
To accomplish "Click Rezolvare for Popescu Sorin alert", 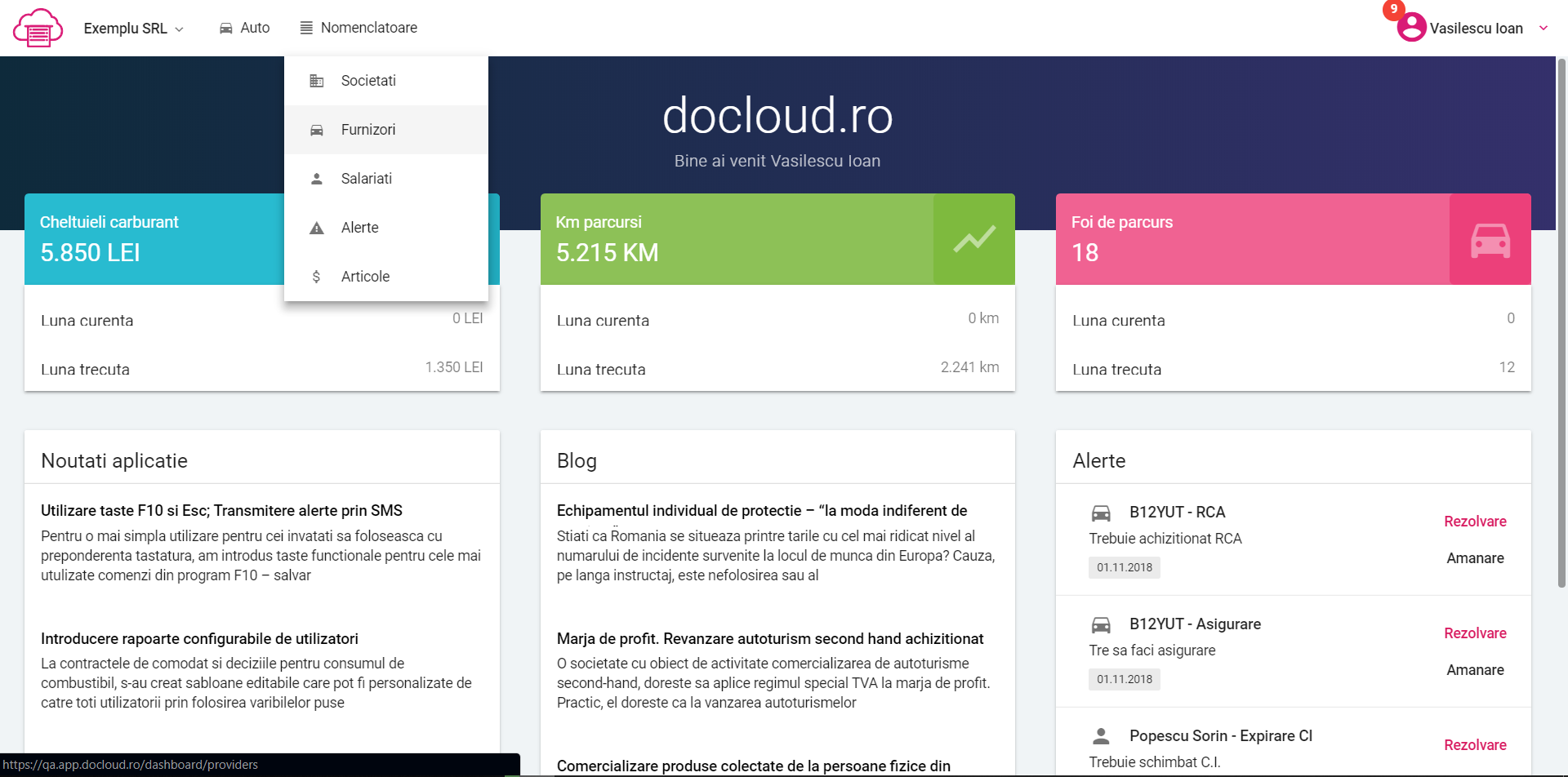I will point(1475,745).
